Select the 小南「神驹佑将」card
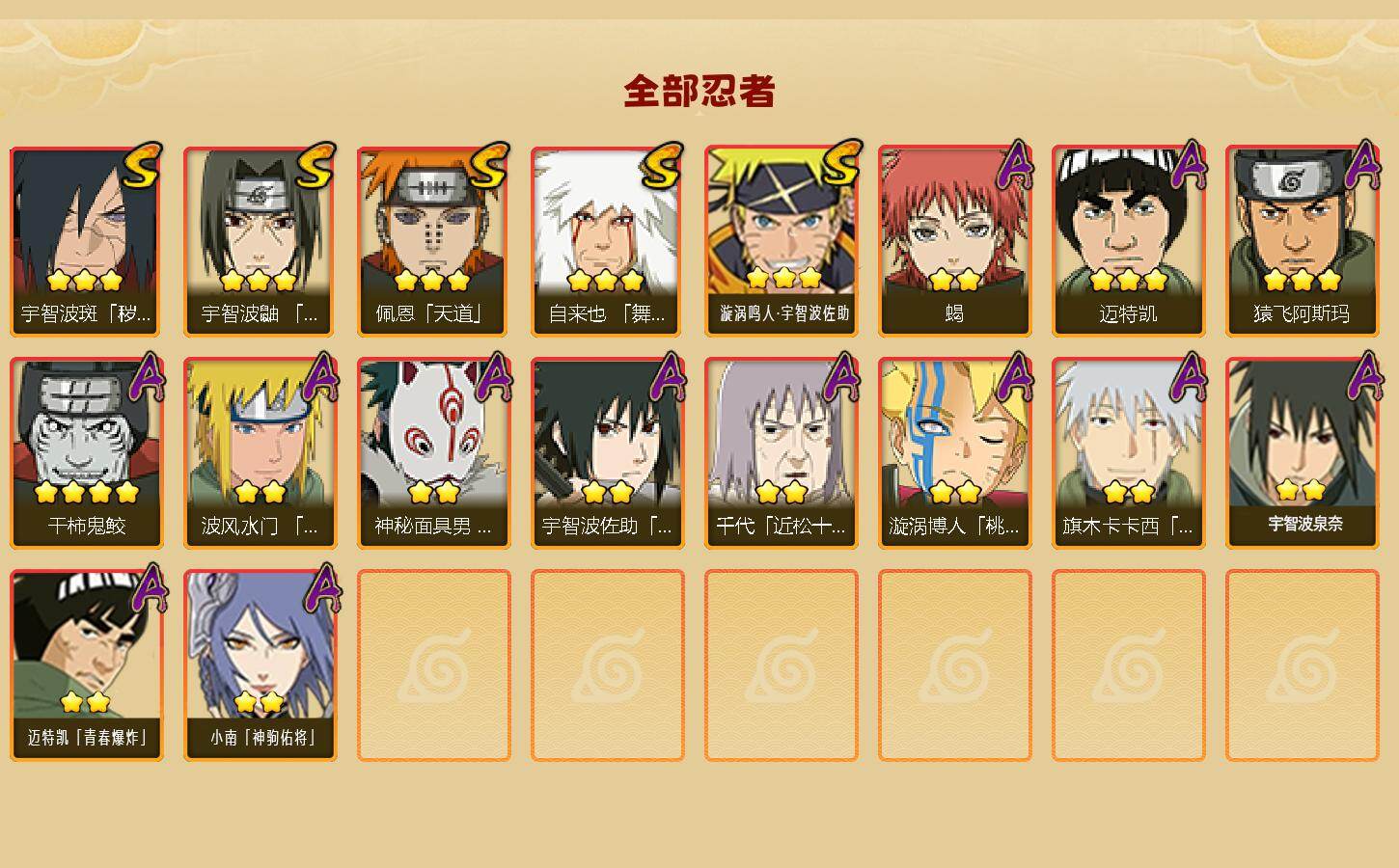 260,665
